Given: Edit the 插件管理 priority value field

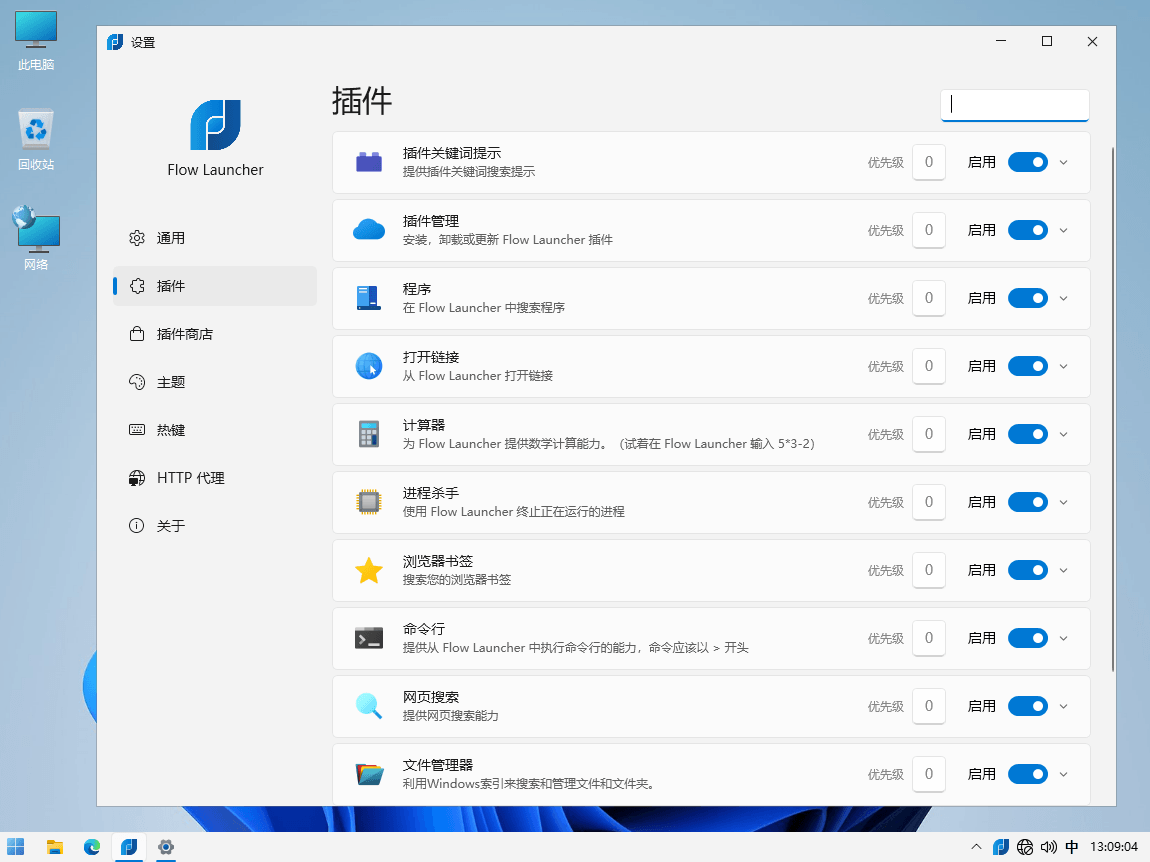Looking at the screenshot, I should [929, 230].
